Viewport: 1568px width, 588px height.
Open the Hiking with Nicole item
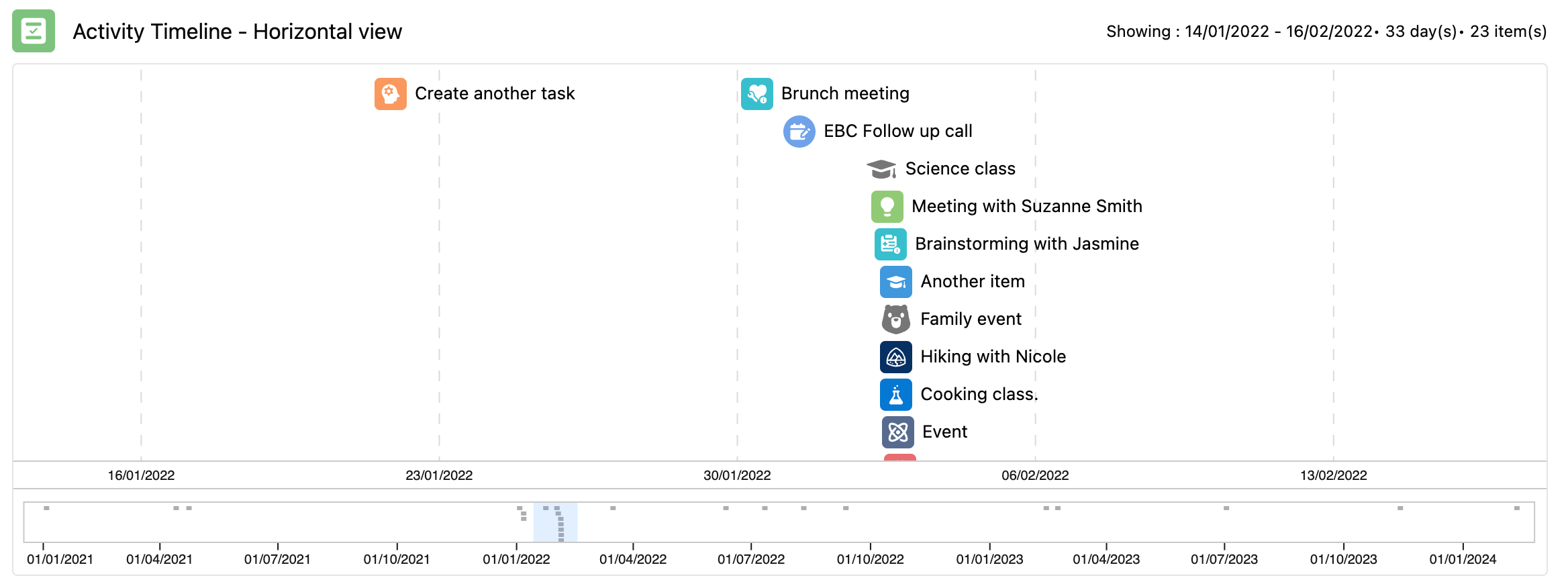click(993, 356)
